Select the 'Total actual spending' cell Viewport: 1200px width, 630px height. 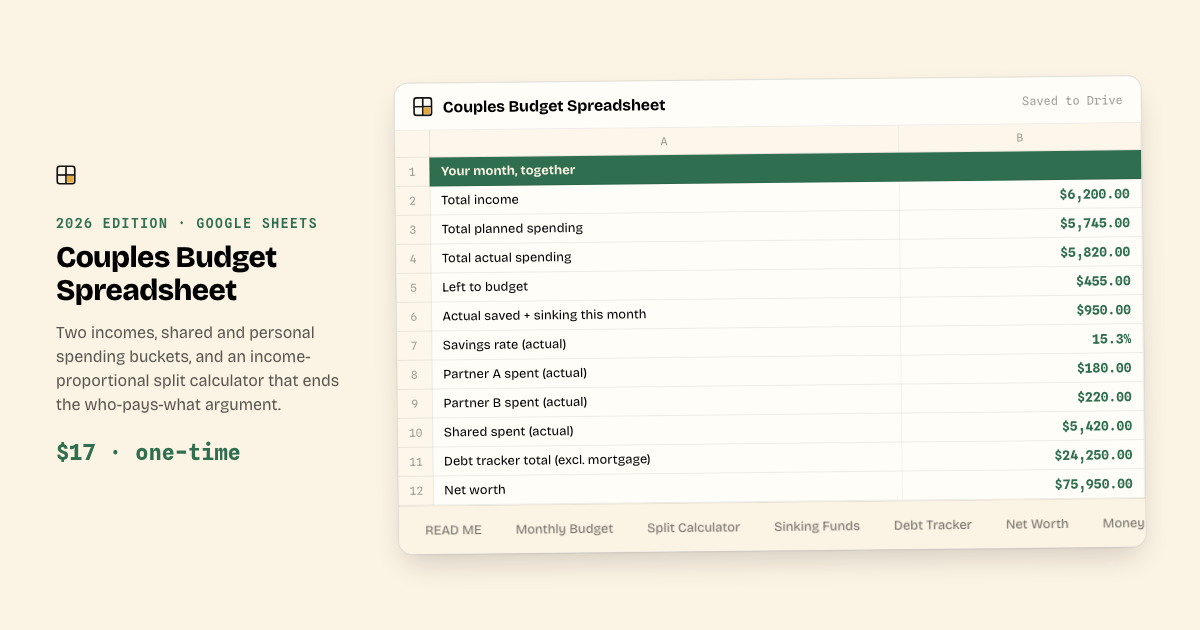click(666, 257)
